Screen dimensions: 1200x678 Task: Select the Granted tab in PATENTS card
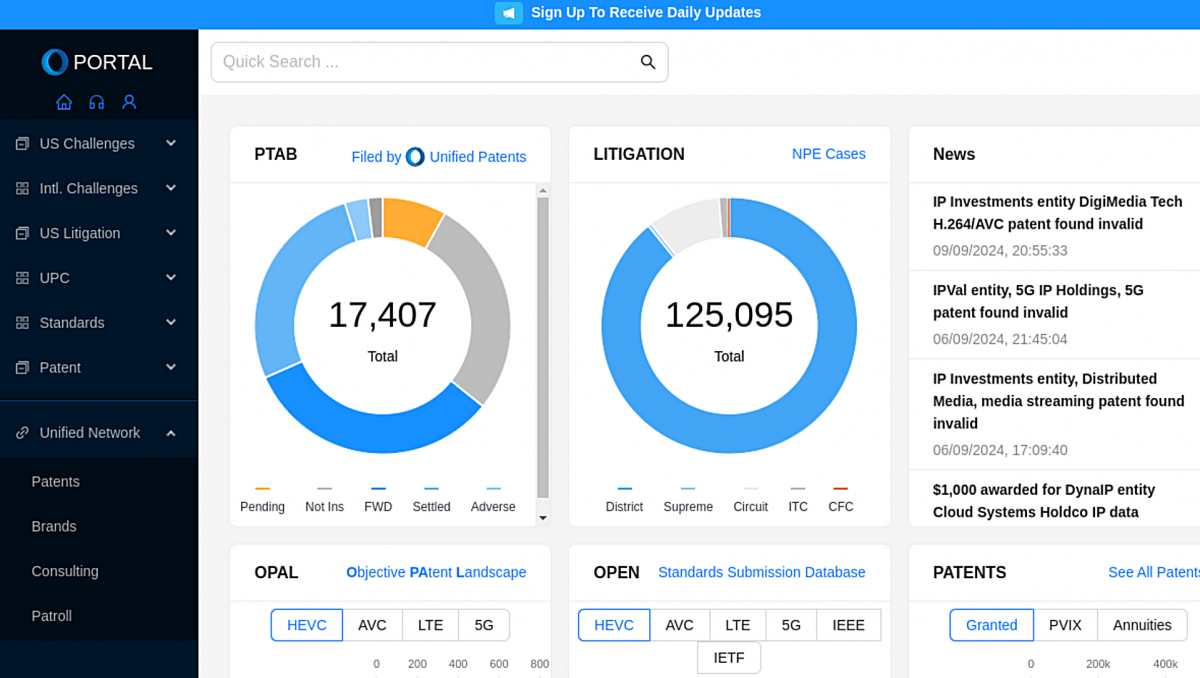[992, 625]
